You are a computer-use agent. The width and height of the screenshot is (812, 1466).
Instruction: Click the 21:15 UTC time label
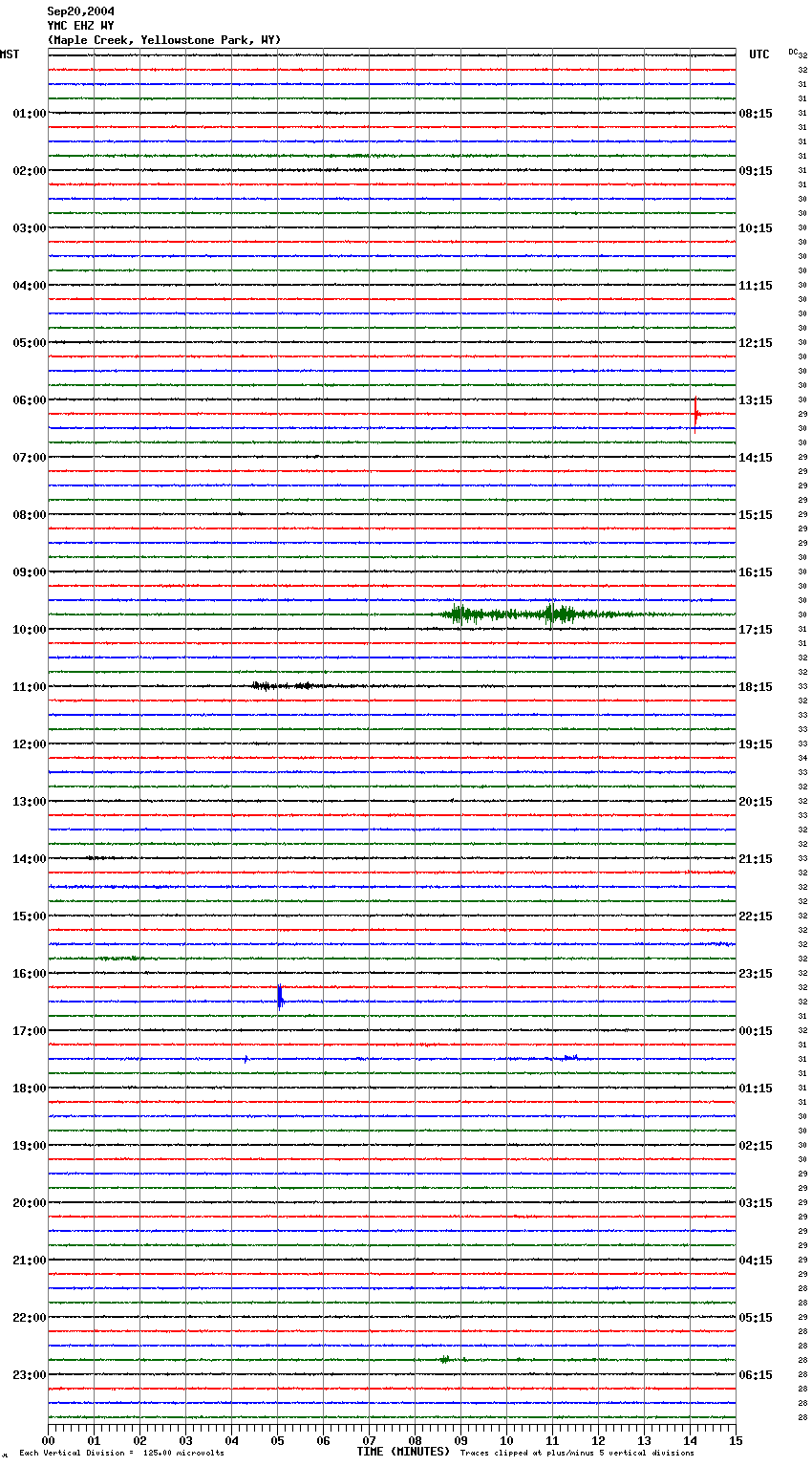coord(756,859)
